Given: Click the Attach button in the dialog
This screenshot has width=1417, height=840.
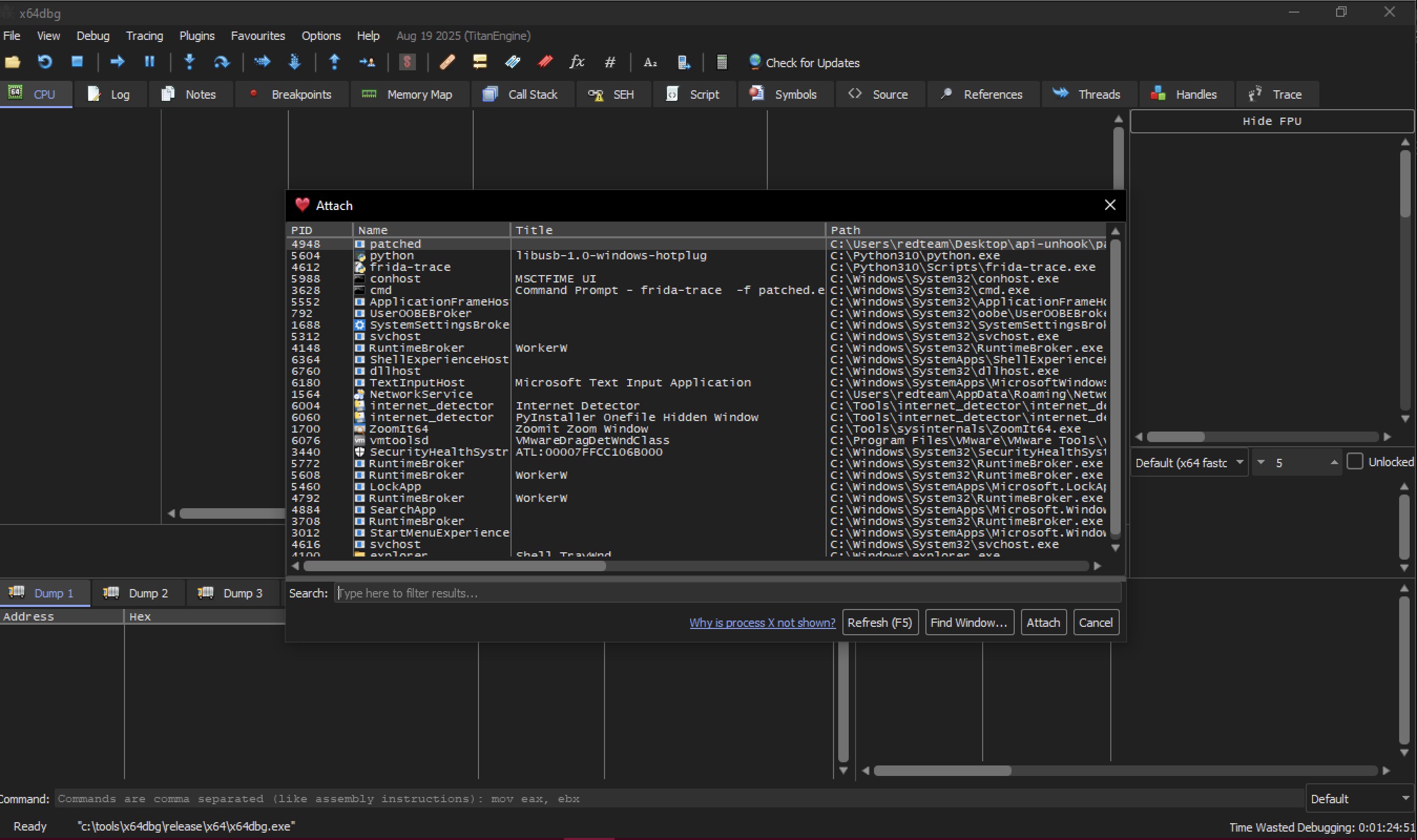Looking at the screenshot, I should click(1044, 623).
